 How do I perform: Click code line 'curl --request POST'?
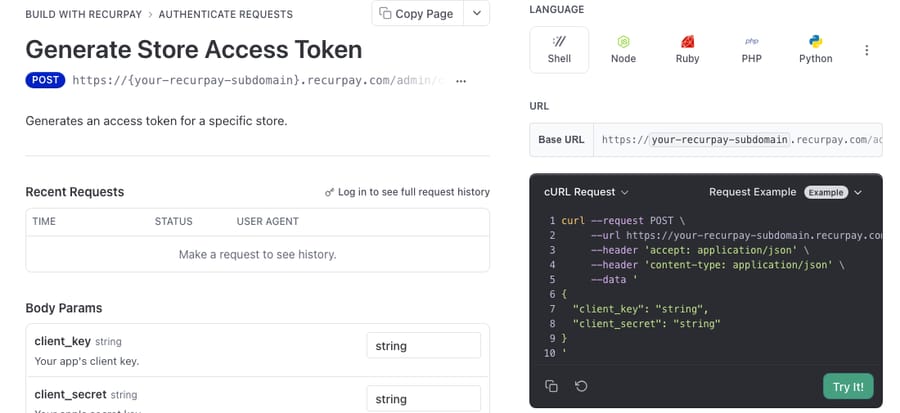623,221
